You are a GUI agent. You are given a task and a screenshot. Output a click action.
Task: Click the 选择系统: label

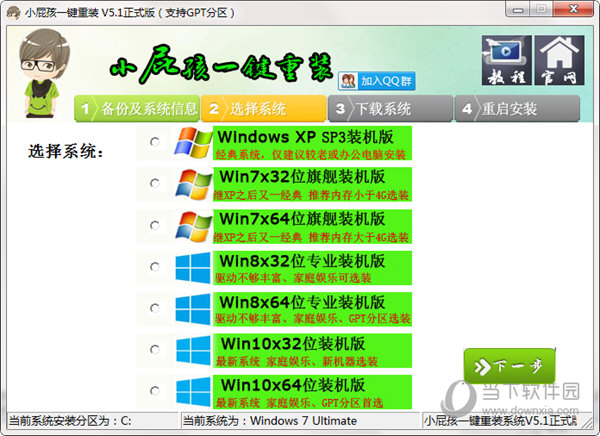click(66, 152)
